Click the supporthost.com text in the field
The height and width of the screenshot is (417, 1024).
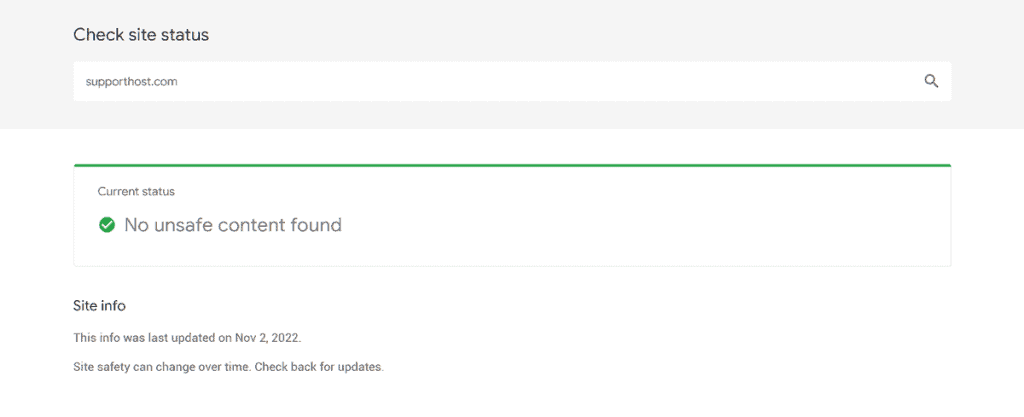(x=131, y=82)
